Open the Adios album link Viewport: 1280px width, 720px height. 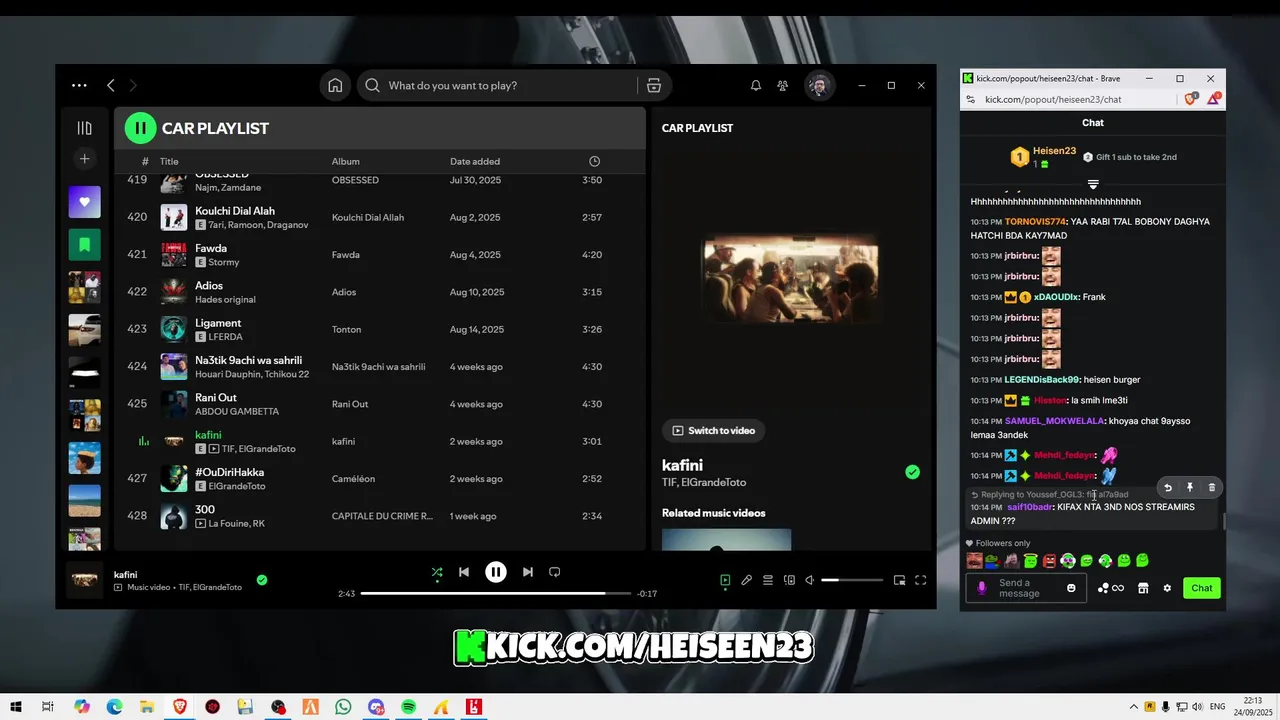tap(346, 292)
